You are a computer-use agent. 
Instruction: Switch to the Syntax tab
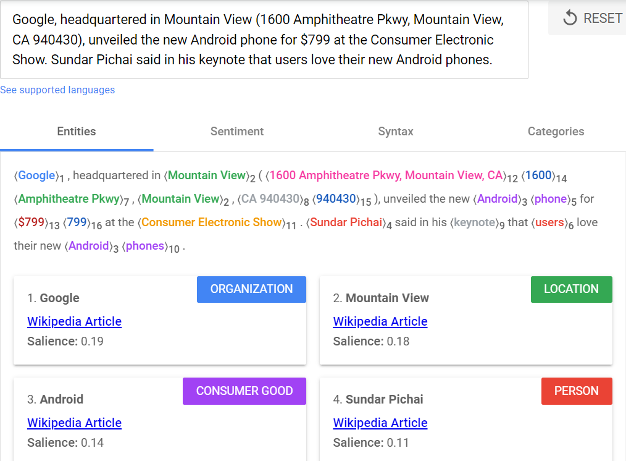point(395,131)
